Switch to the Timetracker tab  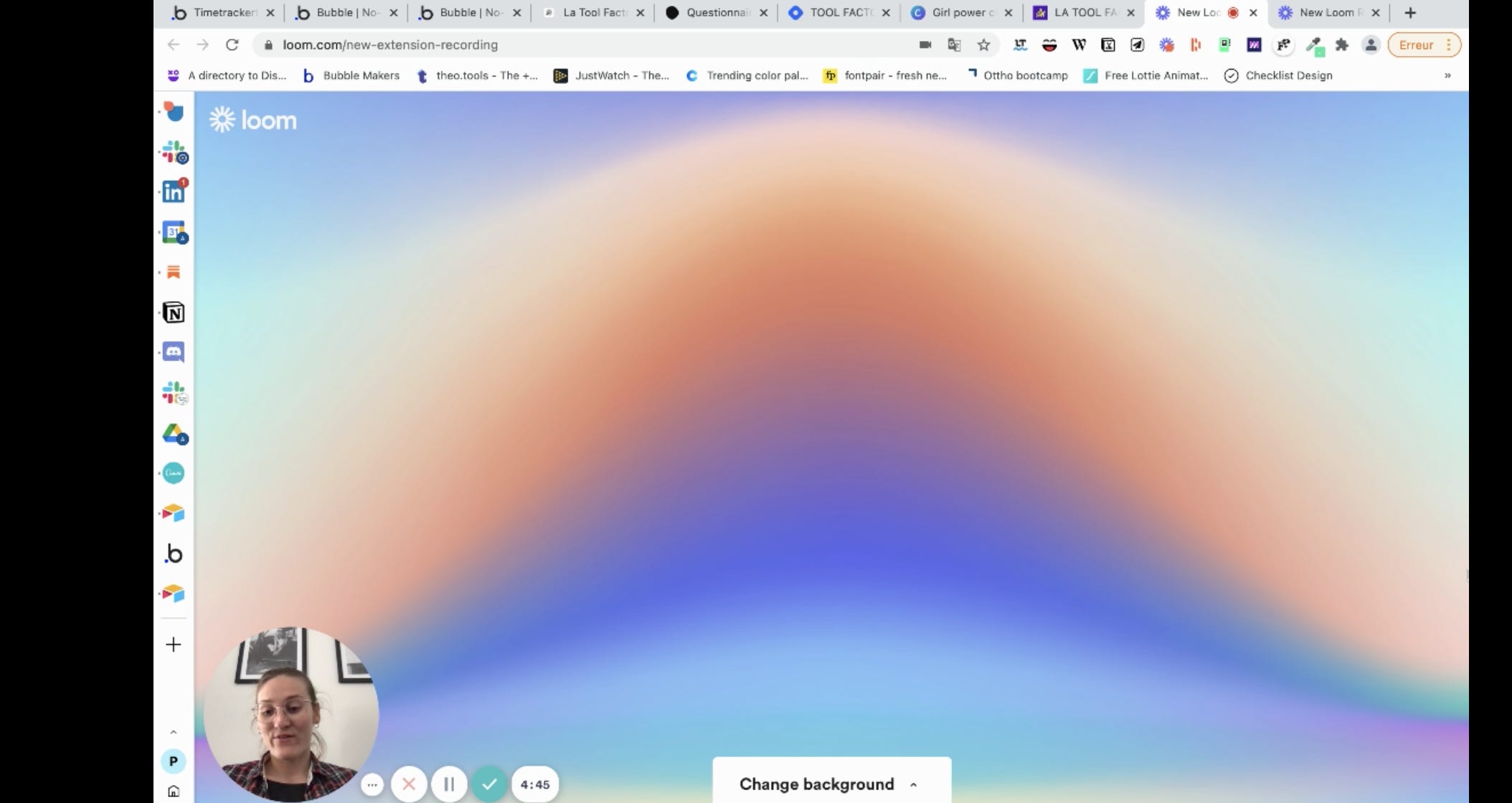pyautogui.click(x=223, y=12)
